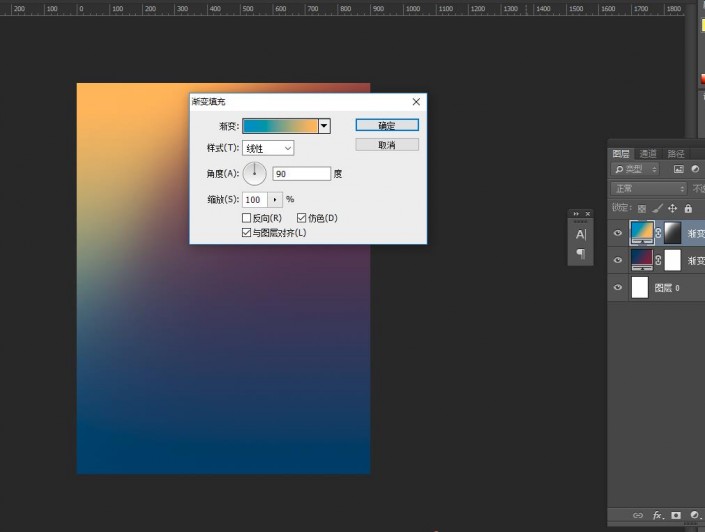705x532 pixels.
Task: Select second gradient layer thumbnail
Action: [x=642, y=260]
